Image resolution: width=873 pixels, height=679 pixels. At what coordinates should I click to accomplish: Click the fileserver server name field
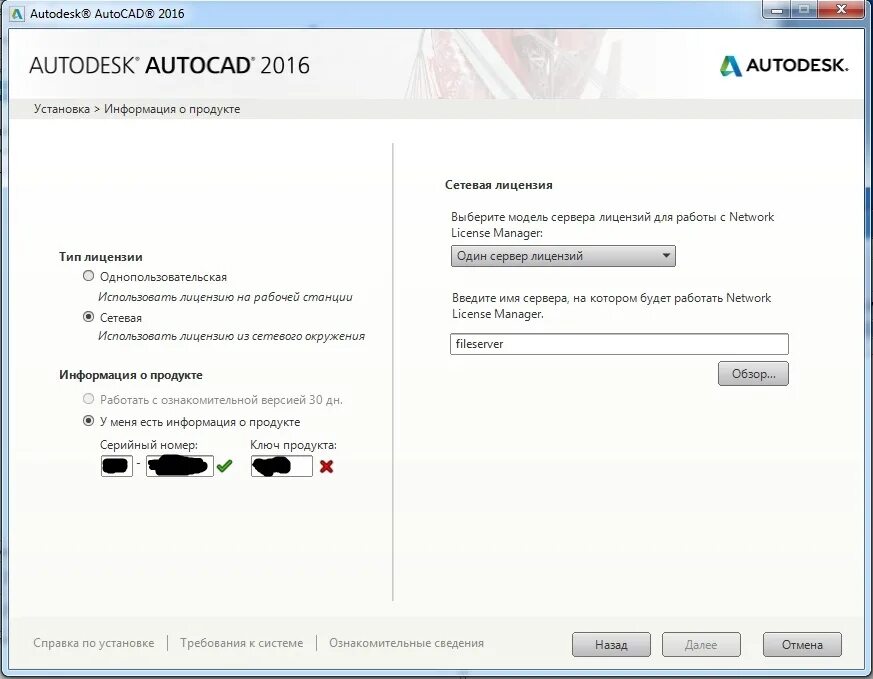[619, 344]
